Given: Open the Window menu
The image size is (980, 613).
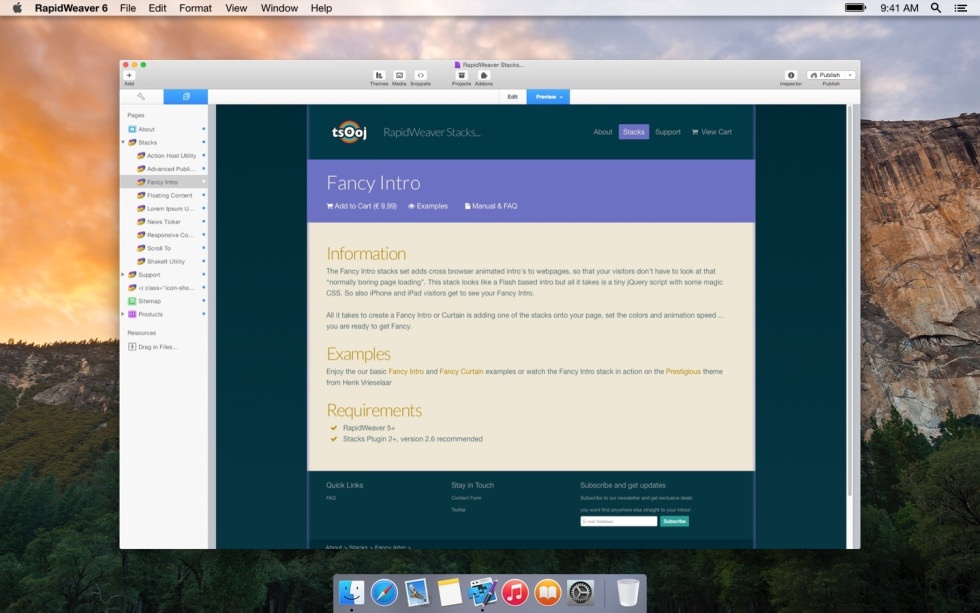Looking at the screenshot, I should coord(279,8).
